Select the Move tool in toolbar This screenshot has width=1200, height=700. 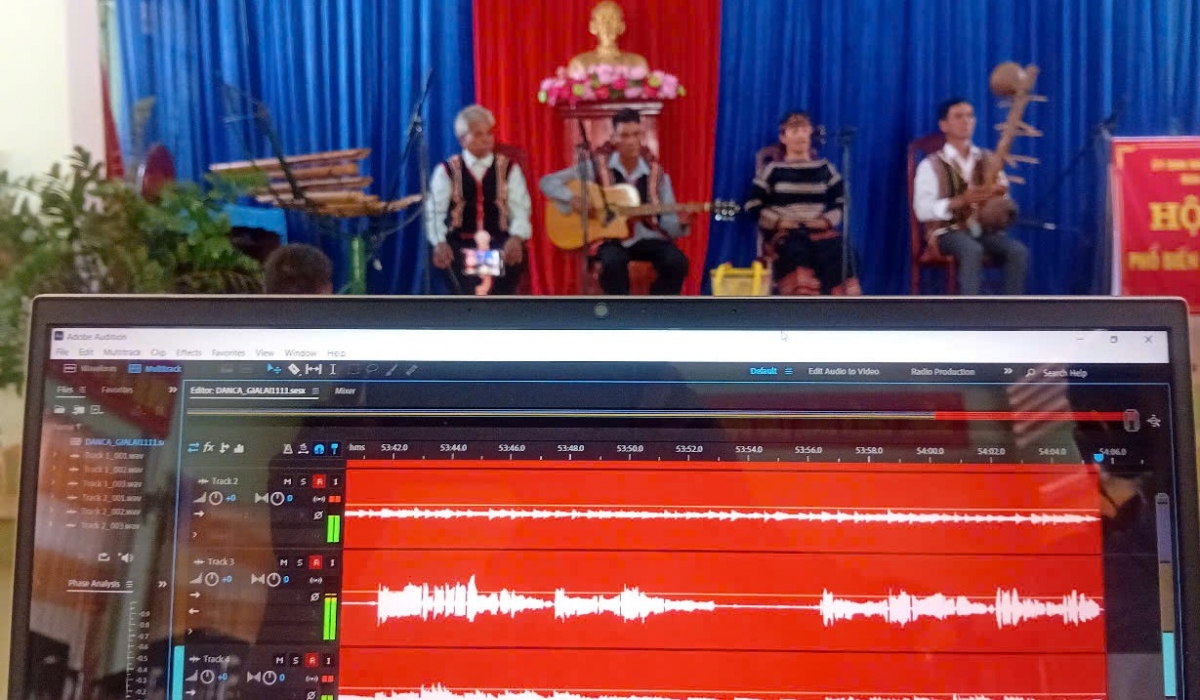274,369
